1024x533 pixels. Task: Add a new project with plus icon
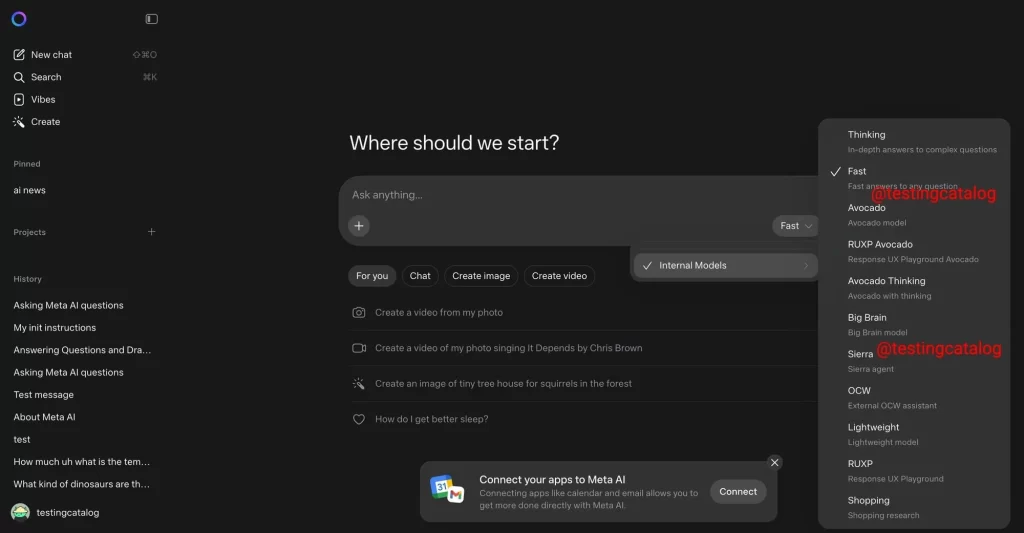click(152, 232)
